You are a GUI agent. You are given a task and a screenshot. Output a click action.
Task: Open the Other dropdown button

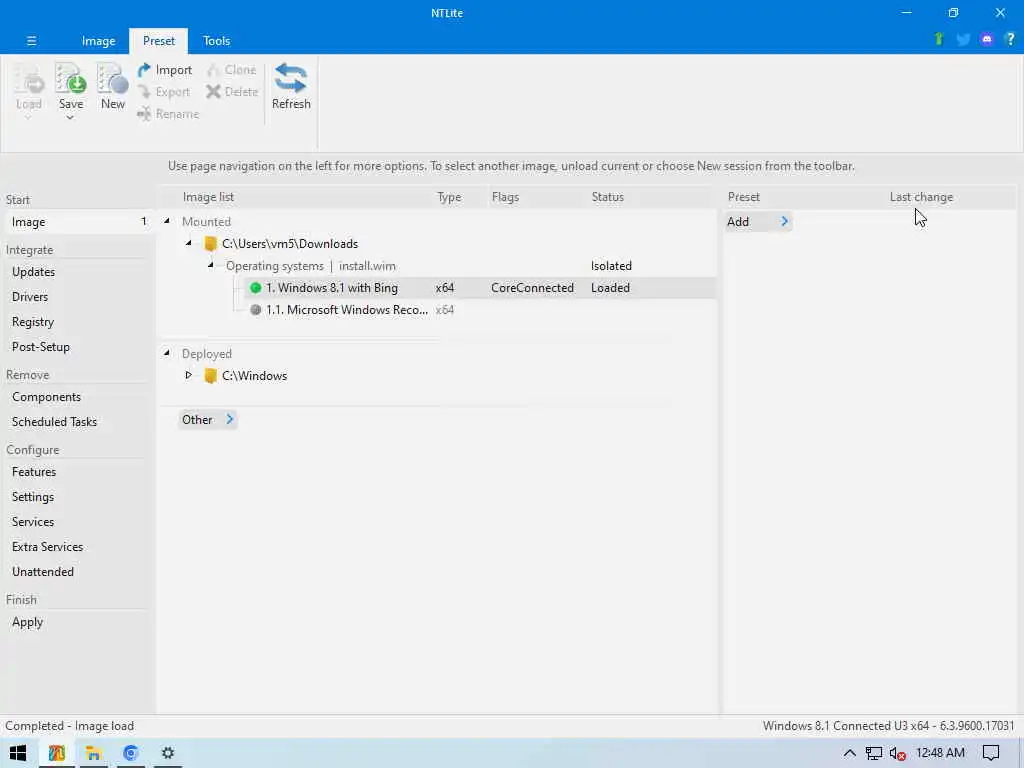[207, 420]
